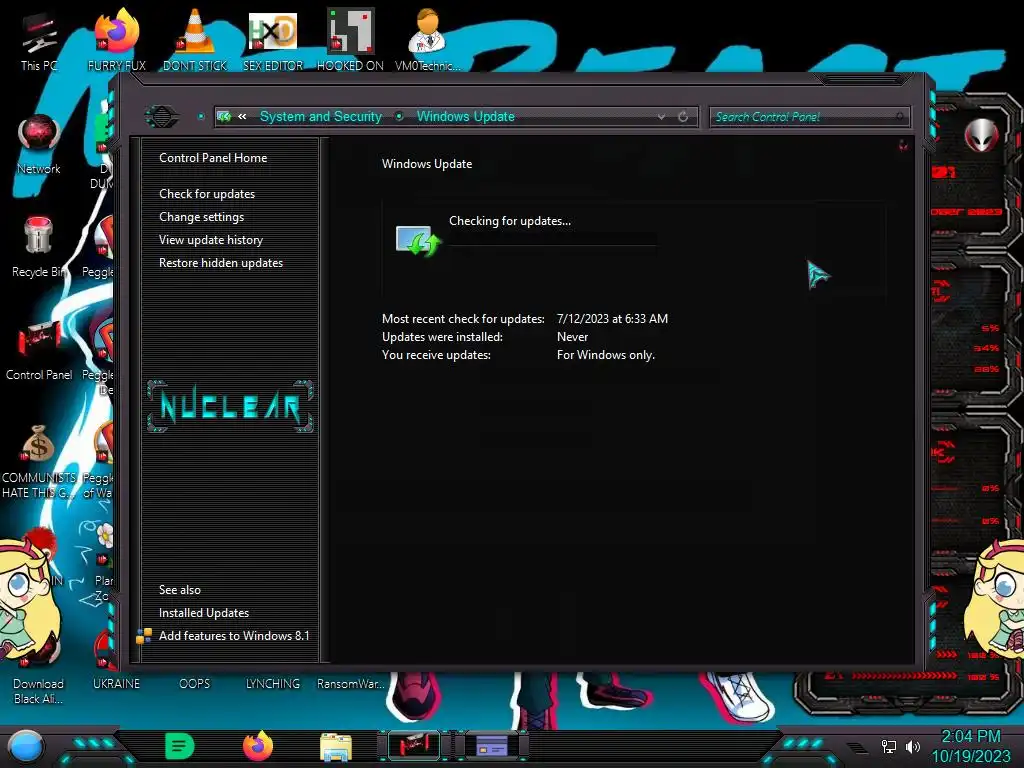Select the UKRAINE desktop item
This screenshot has width=1024, height=768.
(x=116, y=684)
